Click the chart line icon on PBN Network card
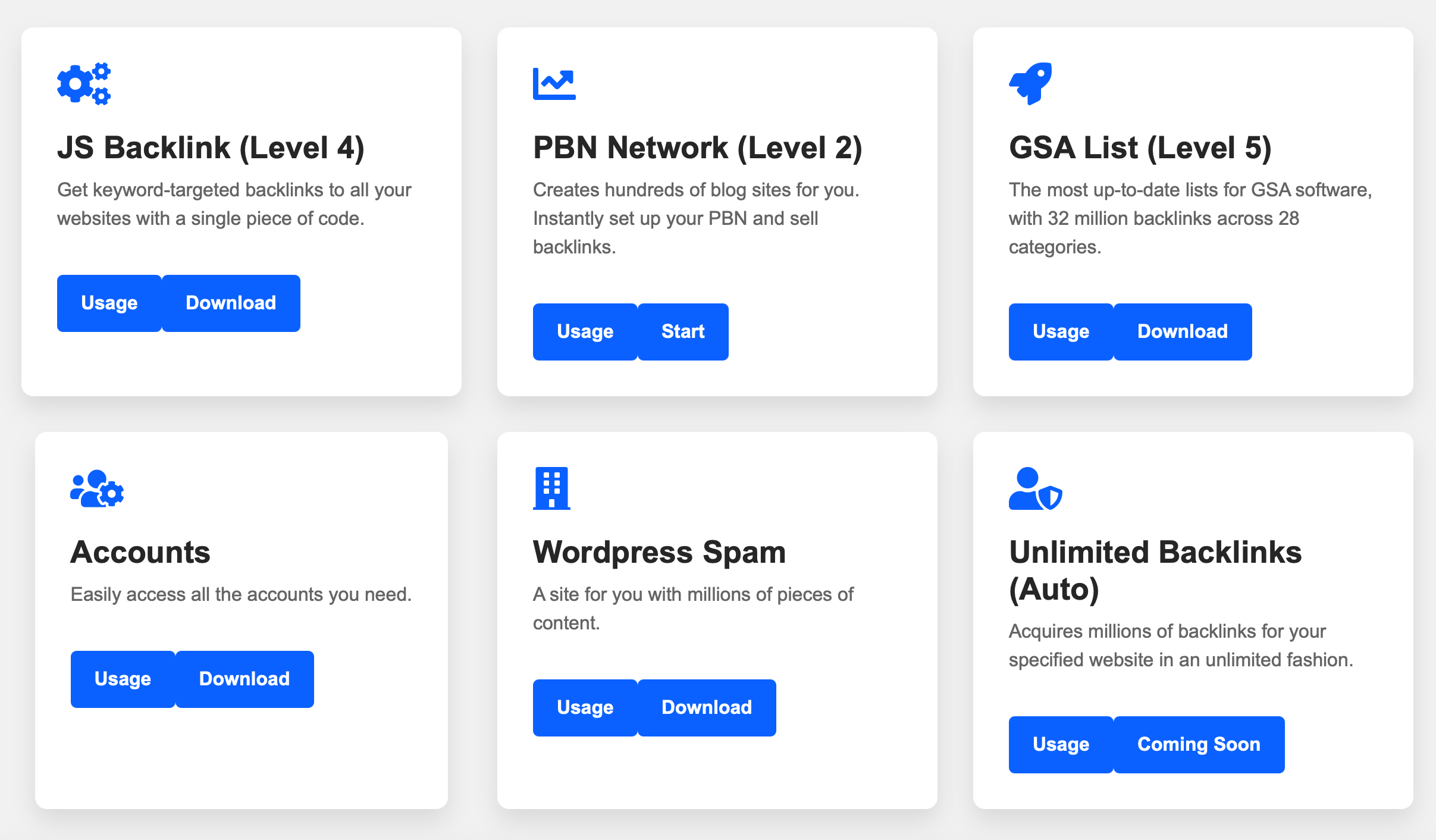The width and height of the screenshot is (1436, 840). point(554,84)
